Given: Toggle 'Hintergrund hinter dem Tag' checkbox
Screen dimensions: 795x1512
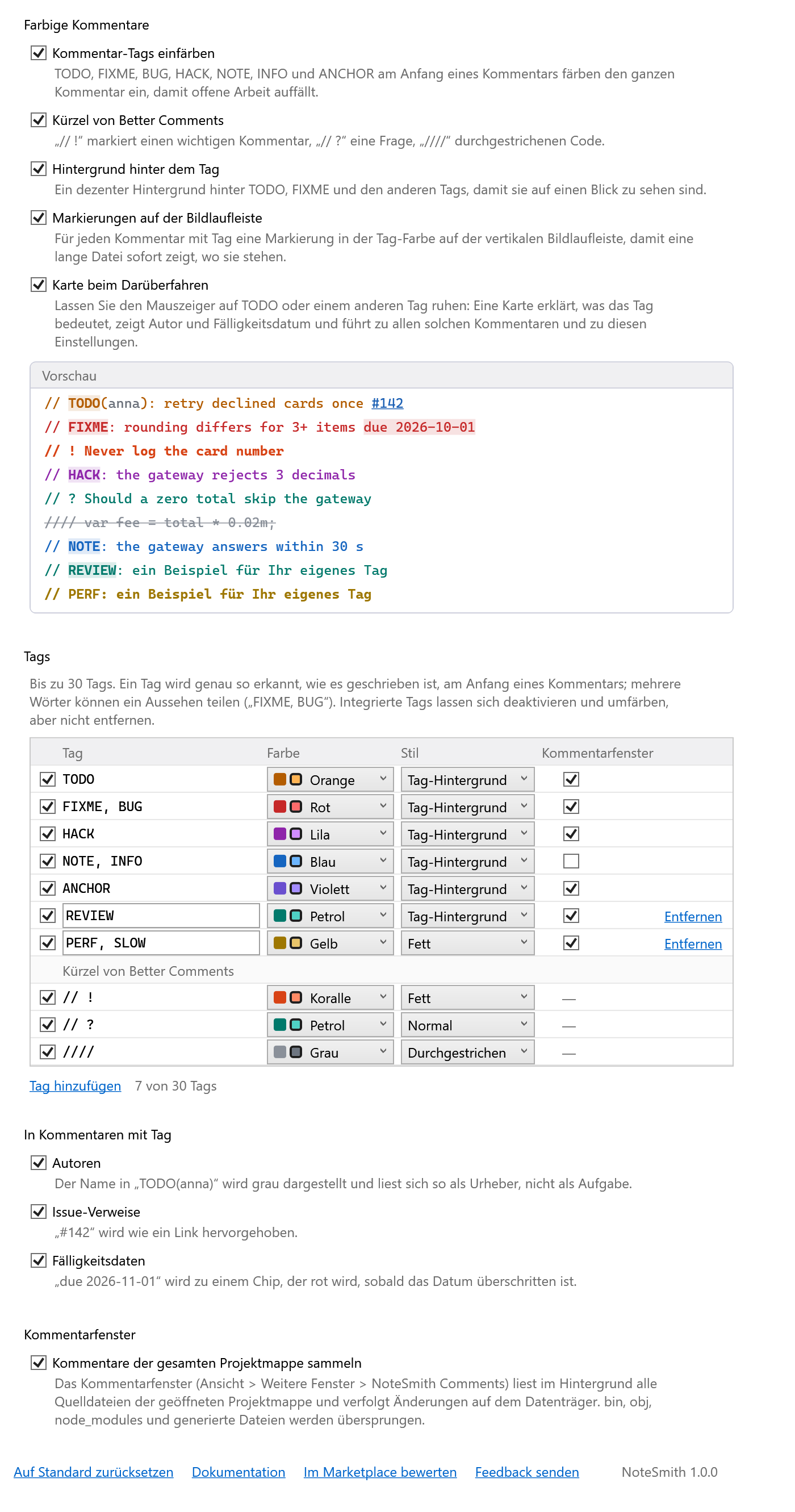Looking at the screenshot, I should (39, 169).
